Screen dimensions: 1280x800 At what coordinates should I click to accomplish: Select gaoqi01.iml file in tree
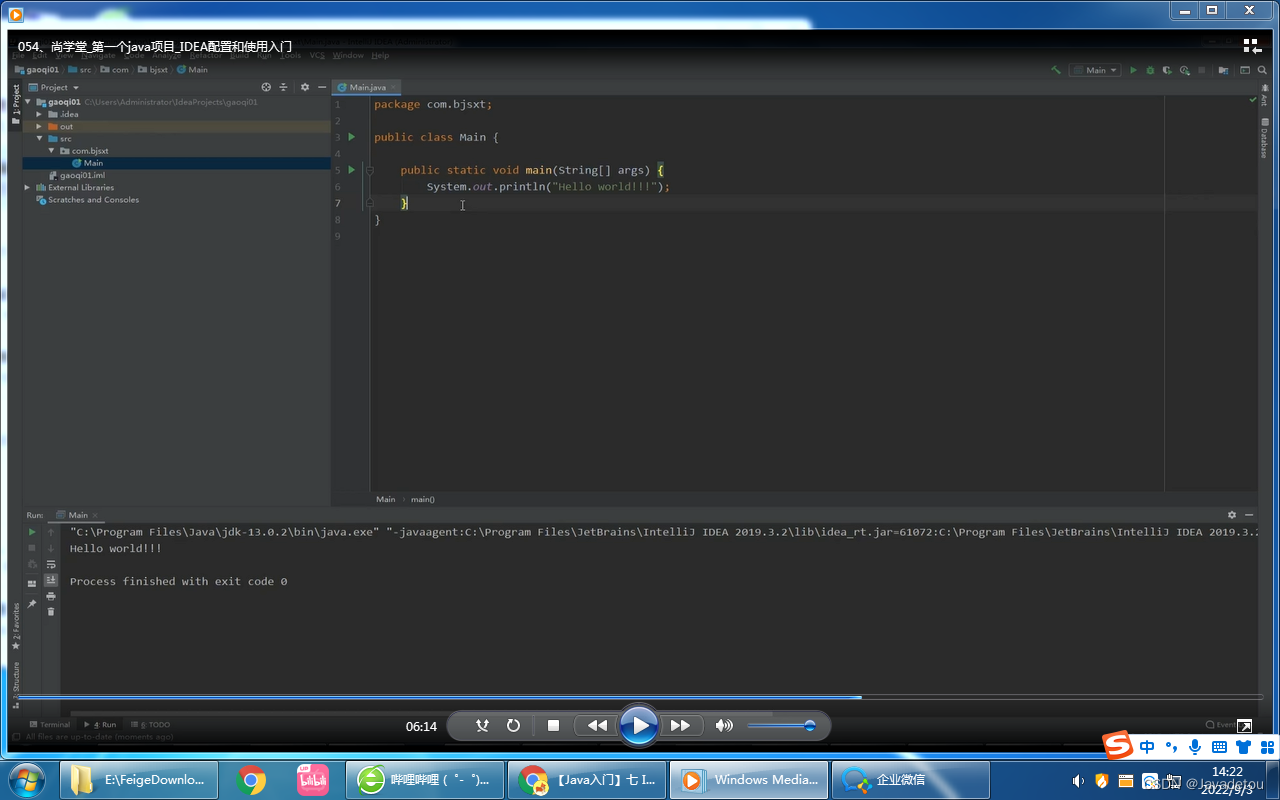tap(82, 175)
